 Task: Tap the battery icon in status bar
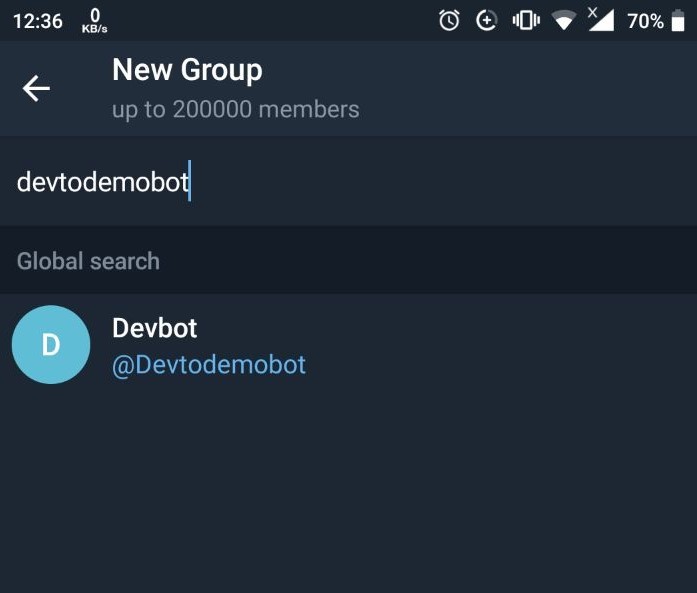[678, 20]
